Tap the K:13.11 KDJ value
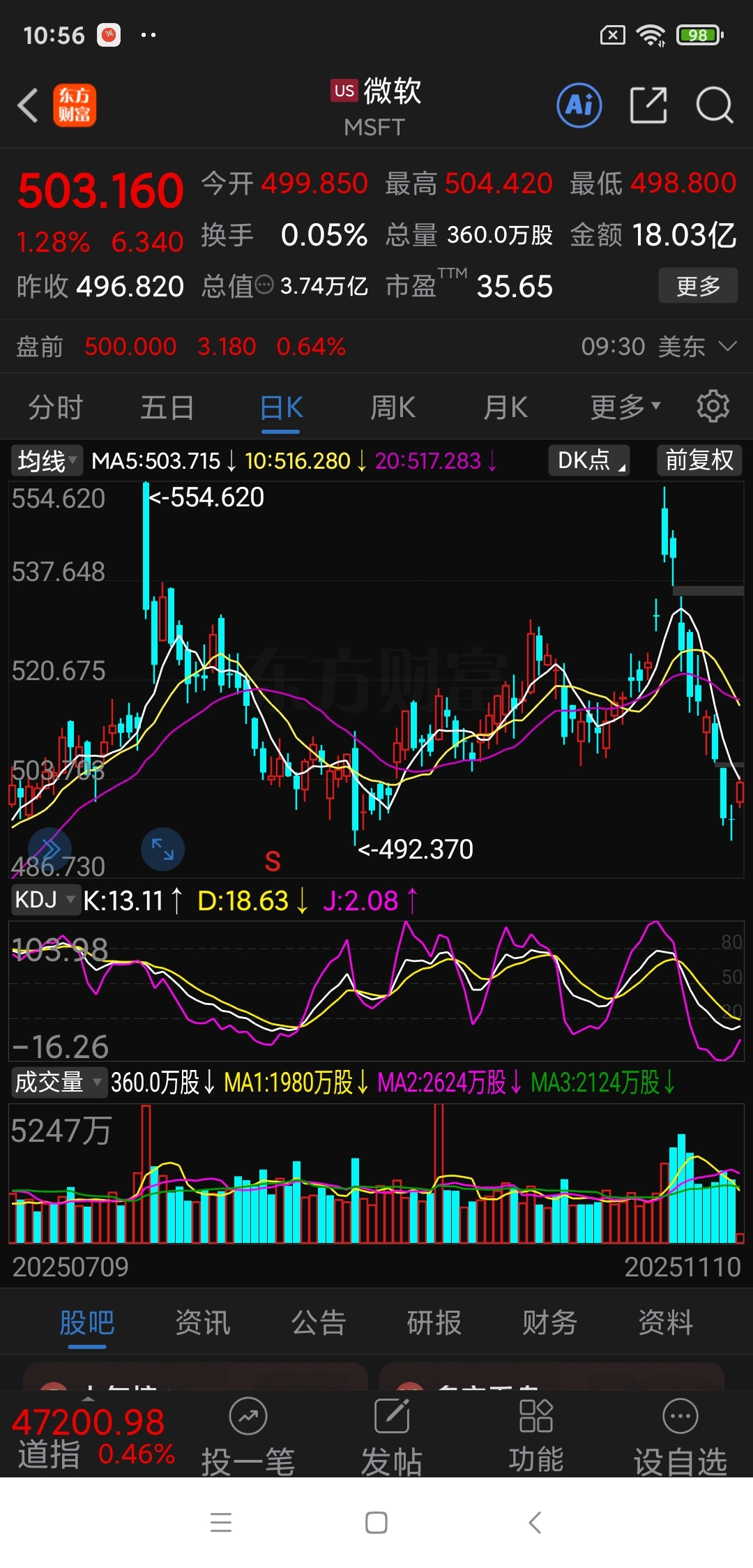 point(124,900)
